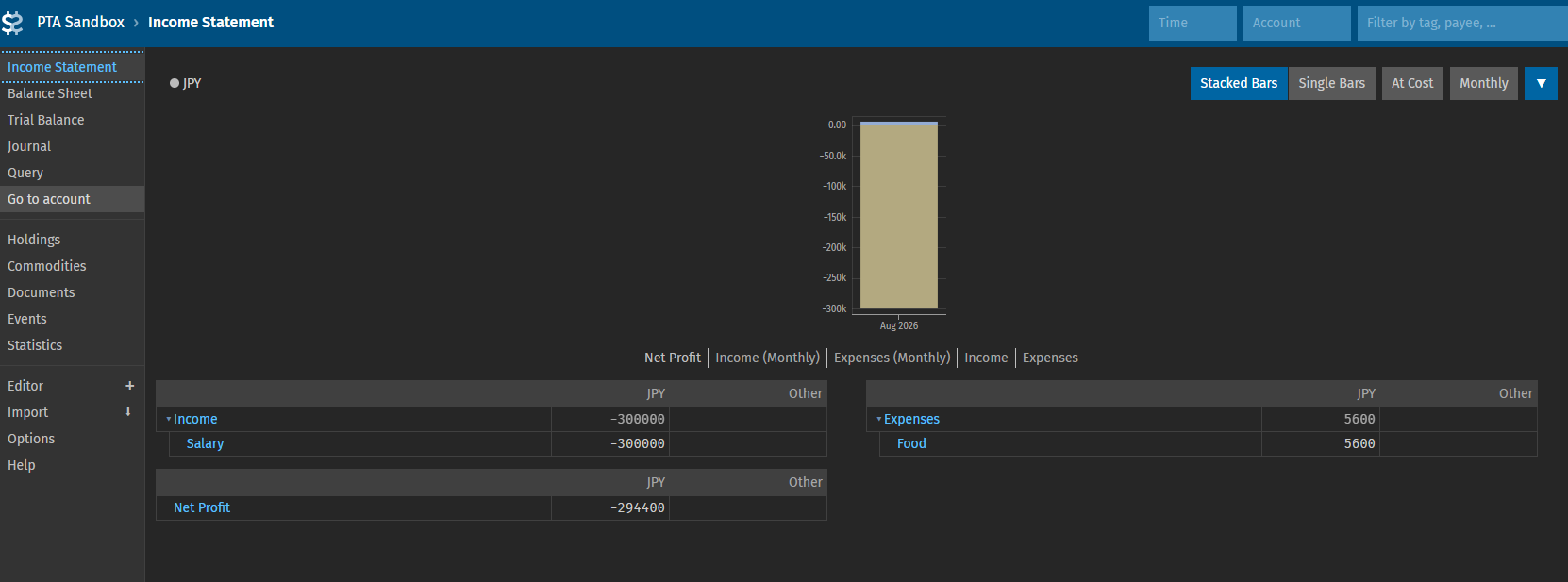
Task: Open the Salary account link
Action: [x=205, y=443]
